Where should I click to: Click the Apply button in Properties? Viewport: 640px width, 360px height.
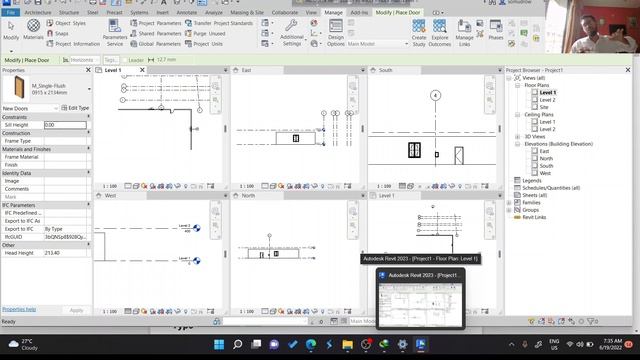pos(76,310)
